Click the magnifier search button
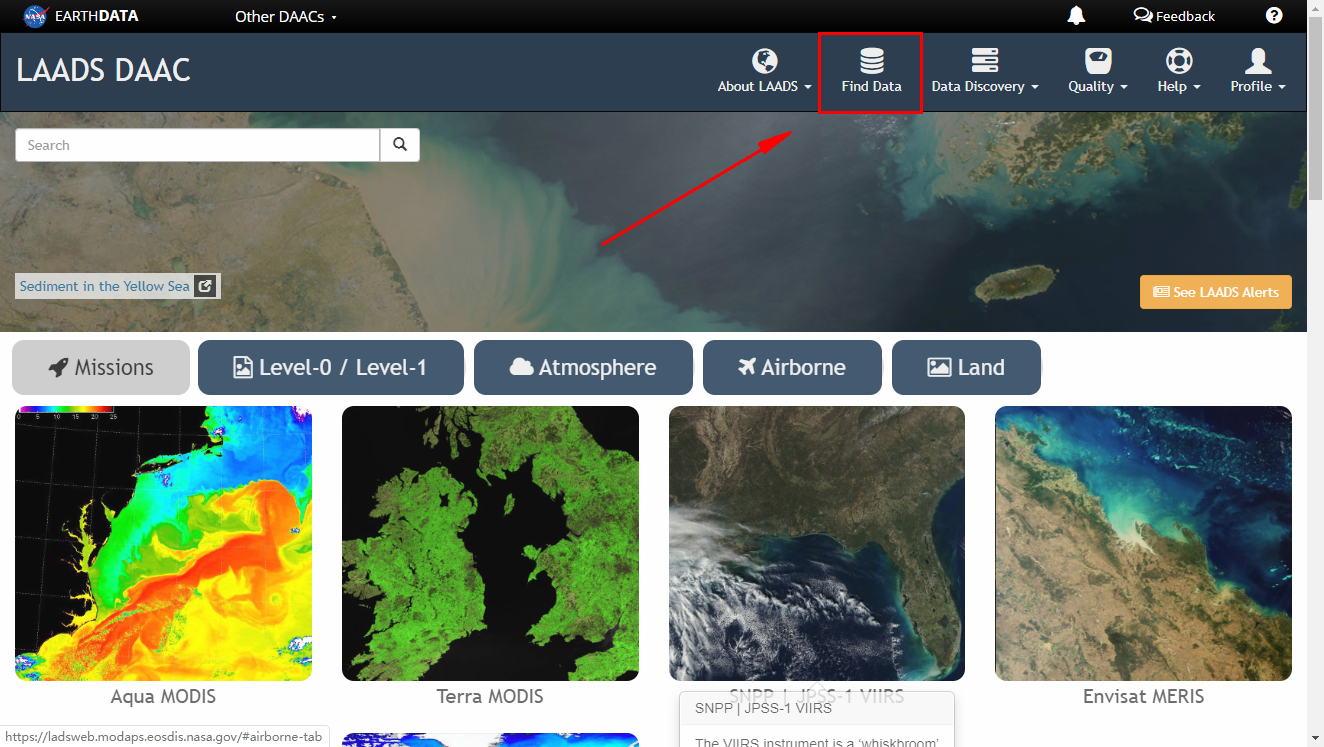This screenshot has width=1324, height=747. click(x=400, y=145)
